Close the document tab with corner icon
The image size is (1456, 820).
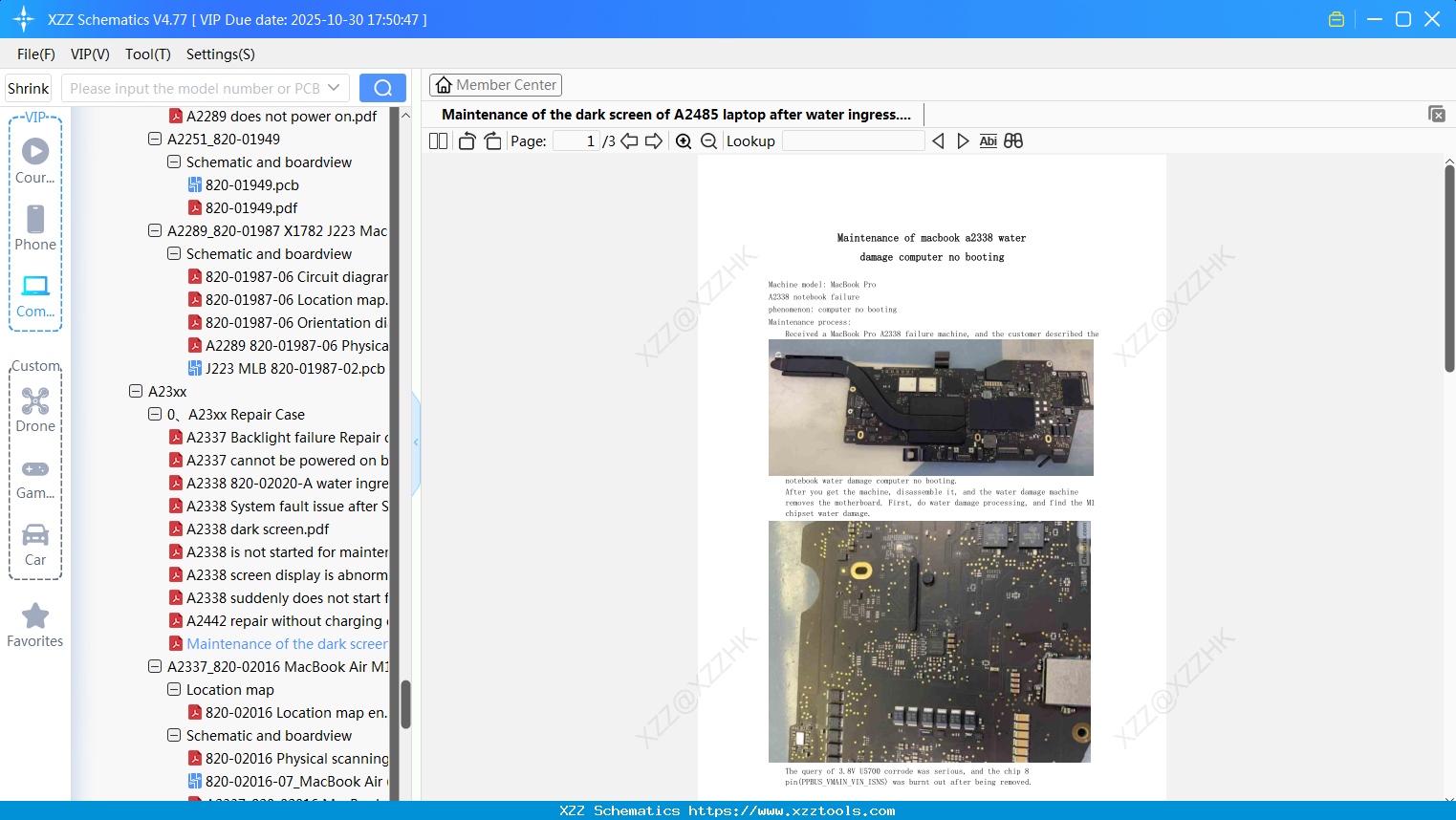[x=1437, y=114]
